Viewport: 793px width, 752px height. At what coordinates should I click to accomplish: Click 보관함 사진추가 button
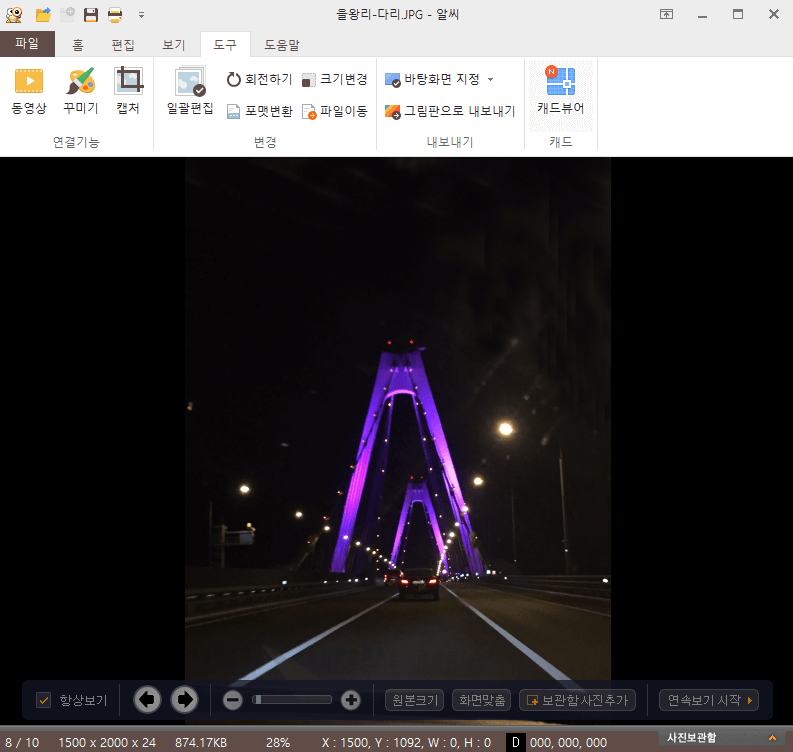click(577, 700)
